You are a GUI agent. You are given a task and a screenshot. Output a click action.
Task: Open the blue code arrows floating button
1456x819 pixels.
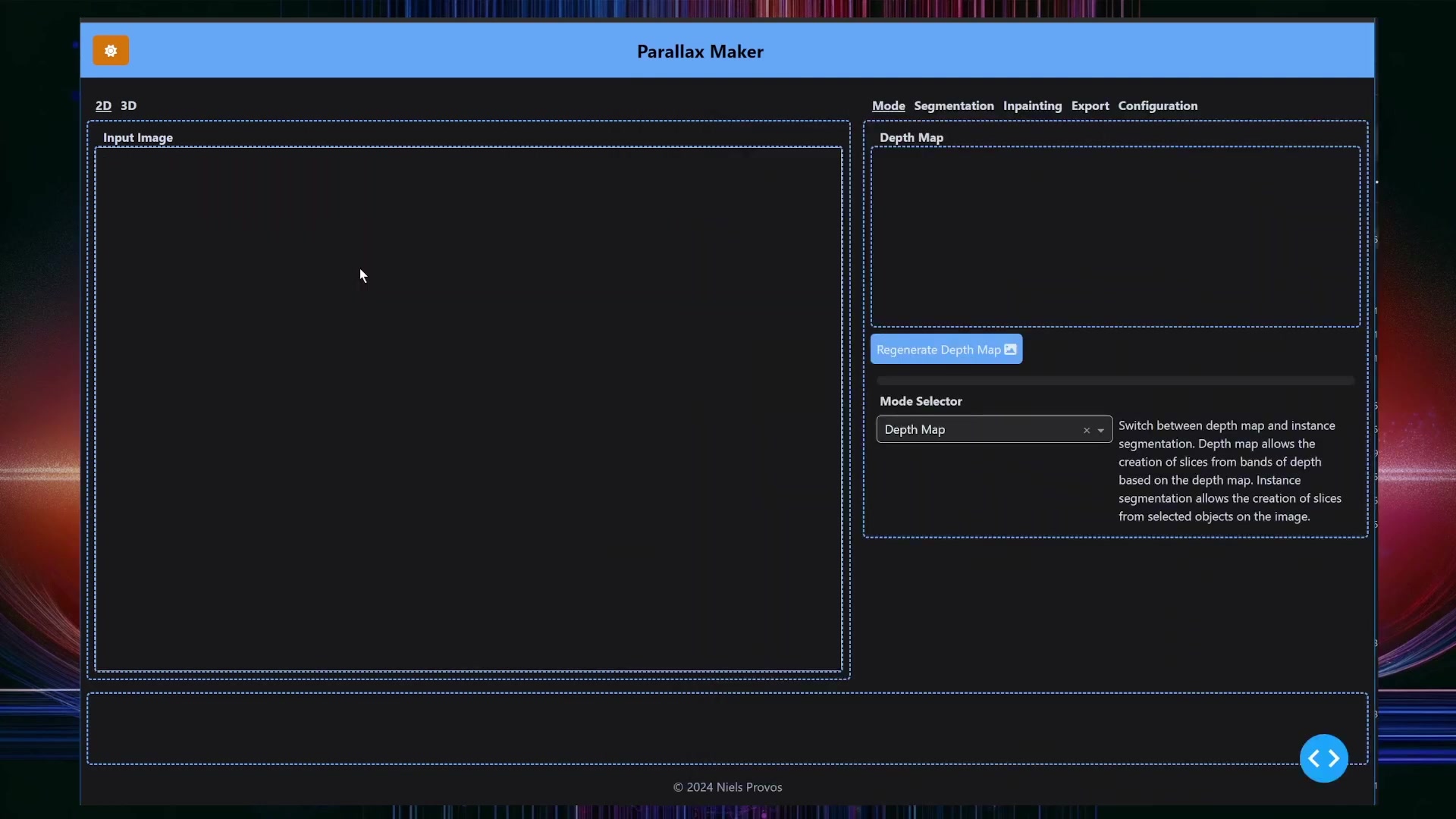[1323, 758]
